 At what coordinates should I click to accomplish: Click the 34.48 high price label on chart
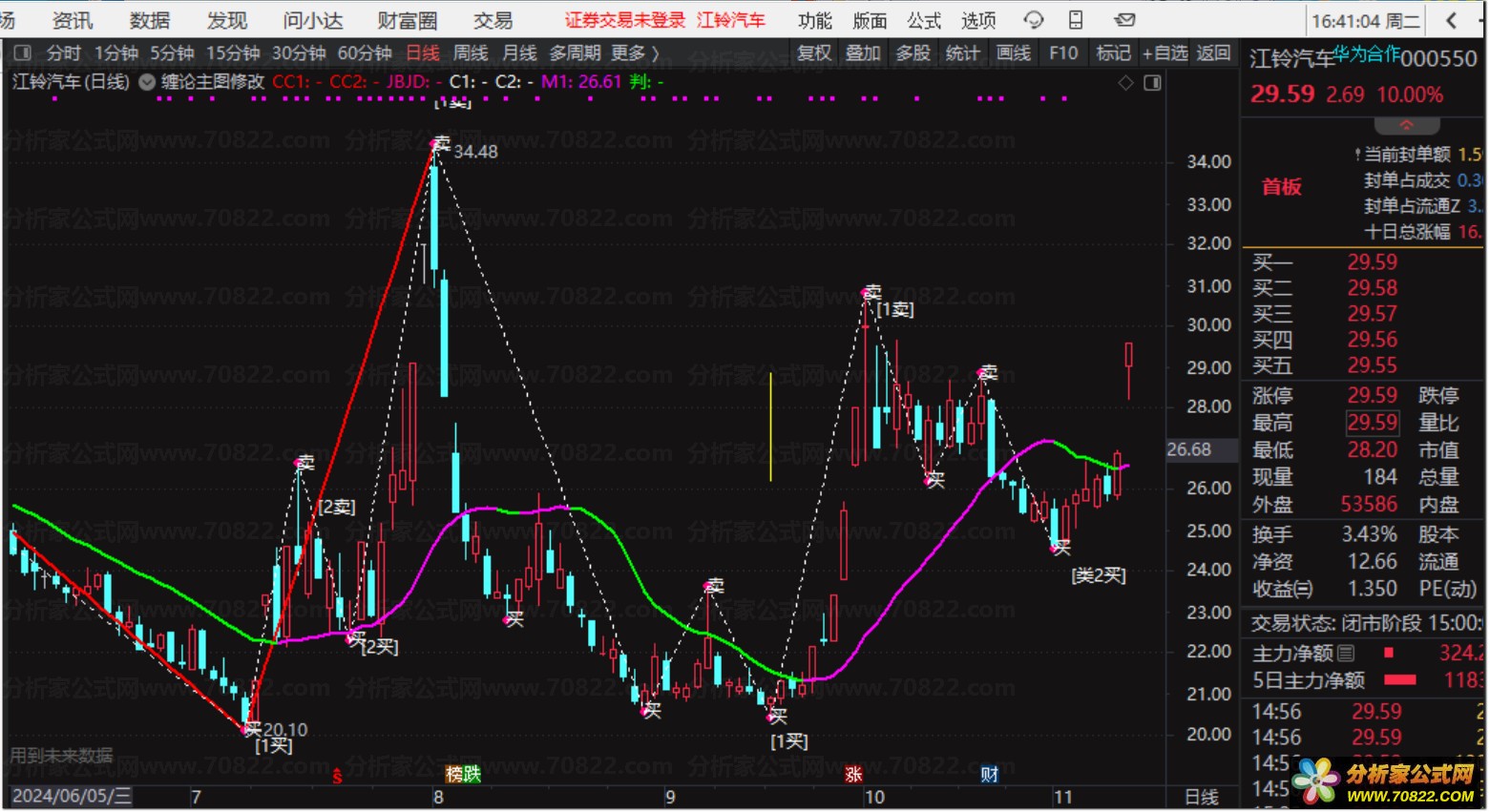pyautogui.click(x=475, y=151)
